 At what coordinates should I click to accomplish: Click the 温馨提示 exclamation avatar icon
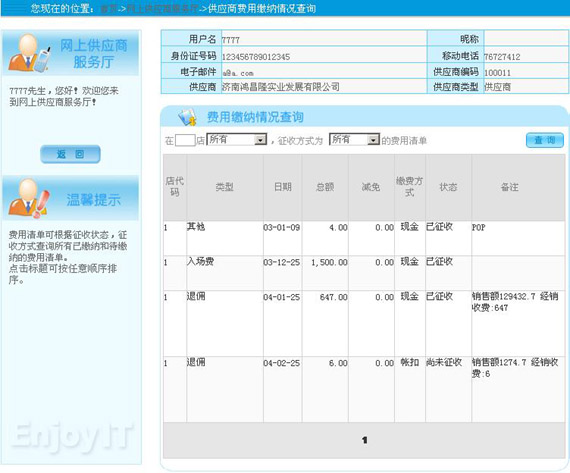pyautogui.click(x=29, y=198)
